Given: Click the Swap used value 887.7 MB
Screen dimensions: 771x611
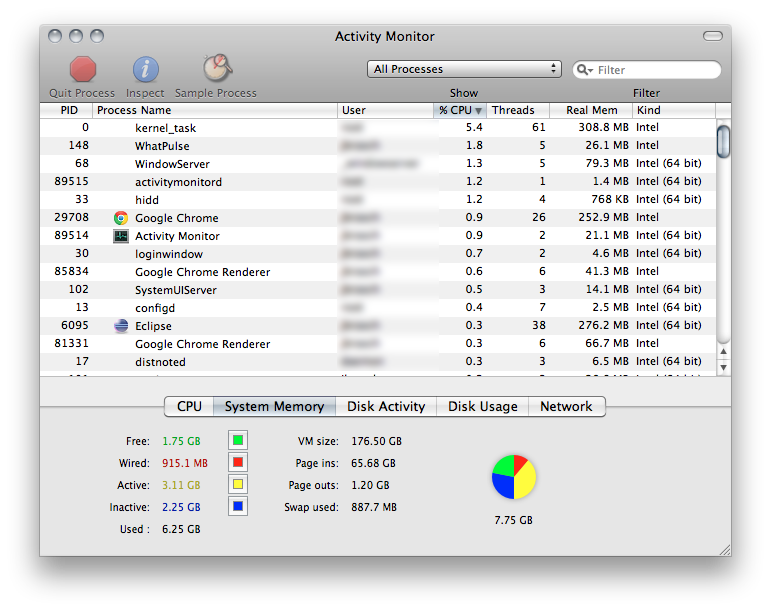Looking at the screenshot, I should click(374, 507).
